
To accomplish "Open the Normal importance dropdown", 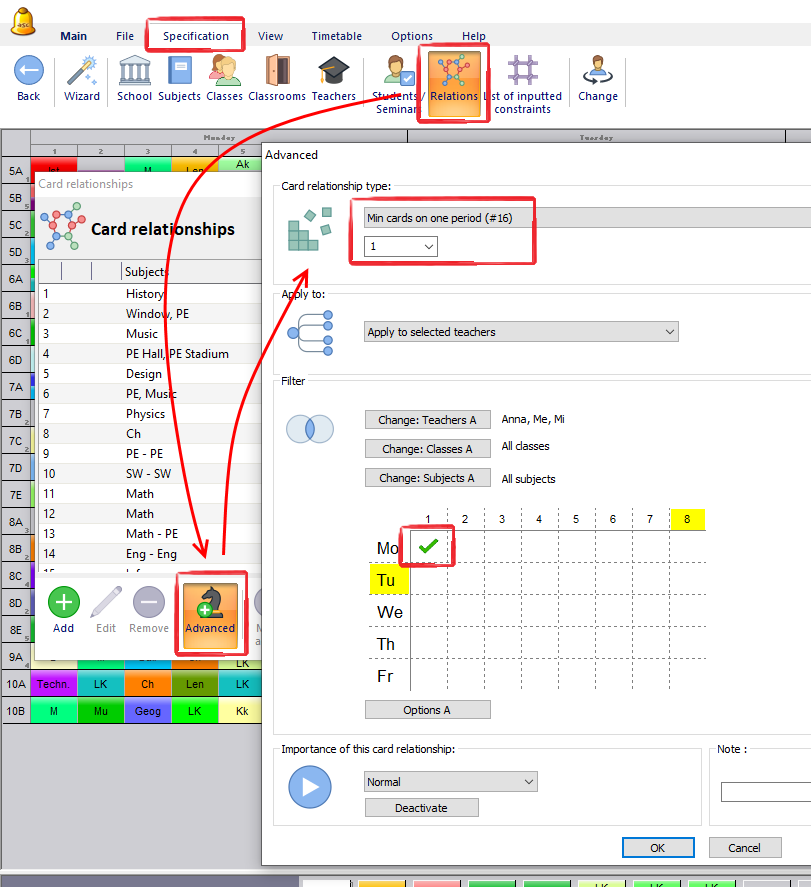I will tap(450, 782).
